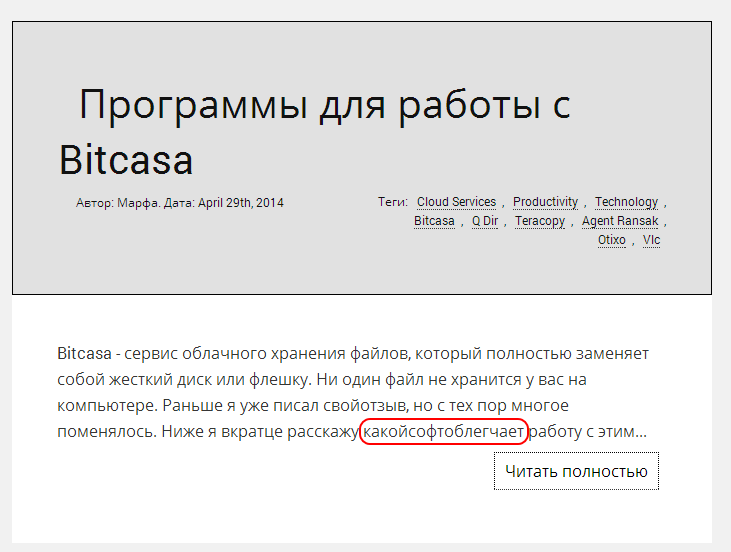The image size is (731, 552).
Task: Select the Teracopy tag
Action: tap(540, 221)
